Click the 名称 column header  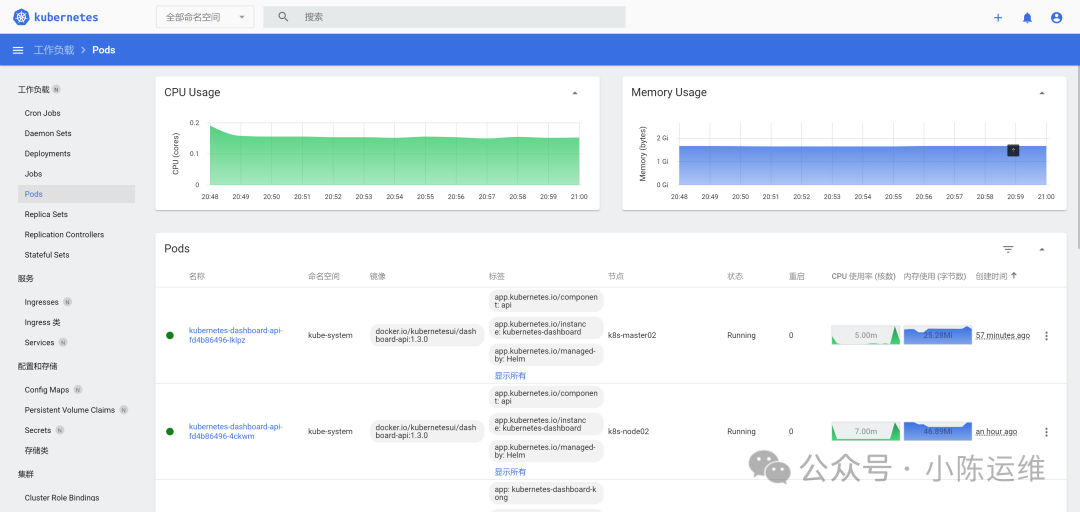pos(197,276)
